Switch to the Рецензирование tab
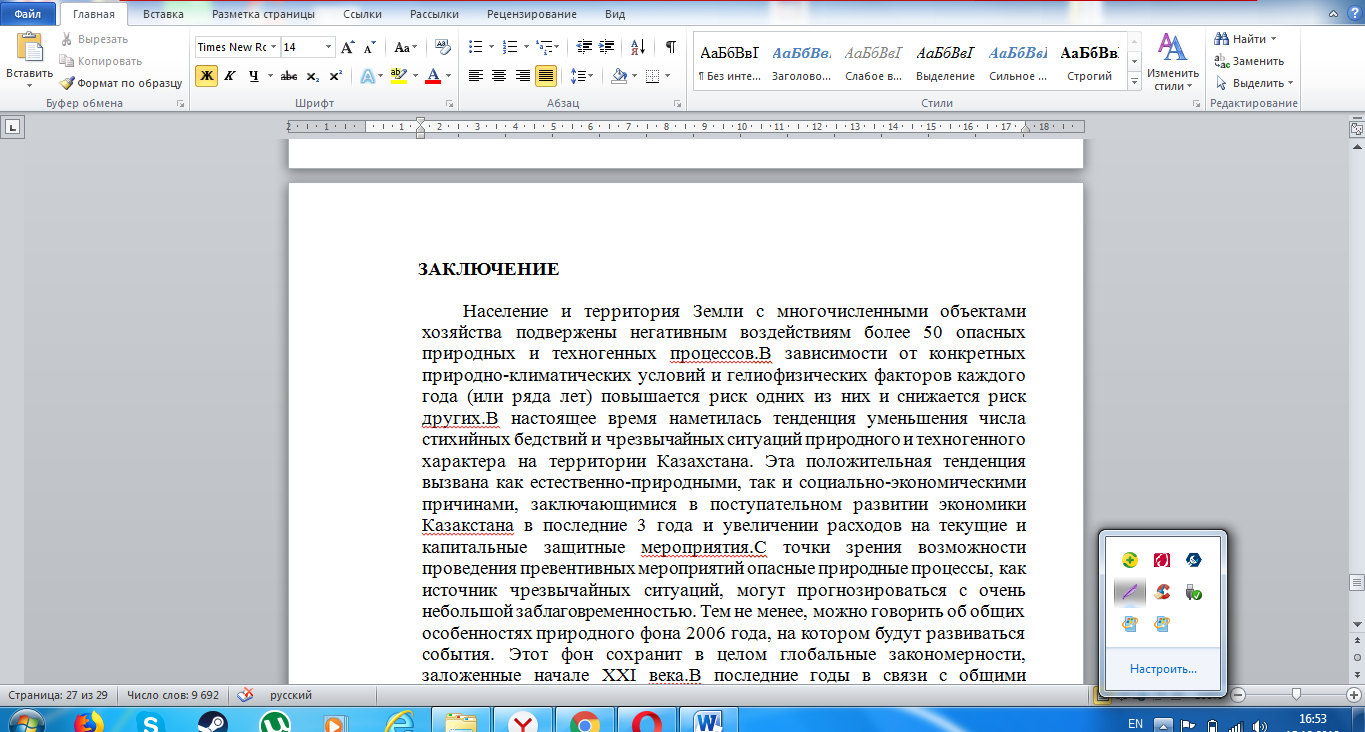The height and width of the screenshot is (732, 1365). coord(532,15)
